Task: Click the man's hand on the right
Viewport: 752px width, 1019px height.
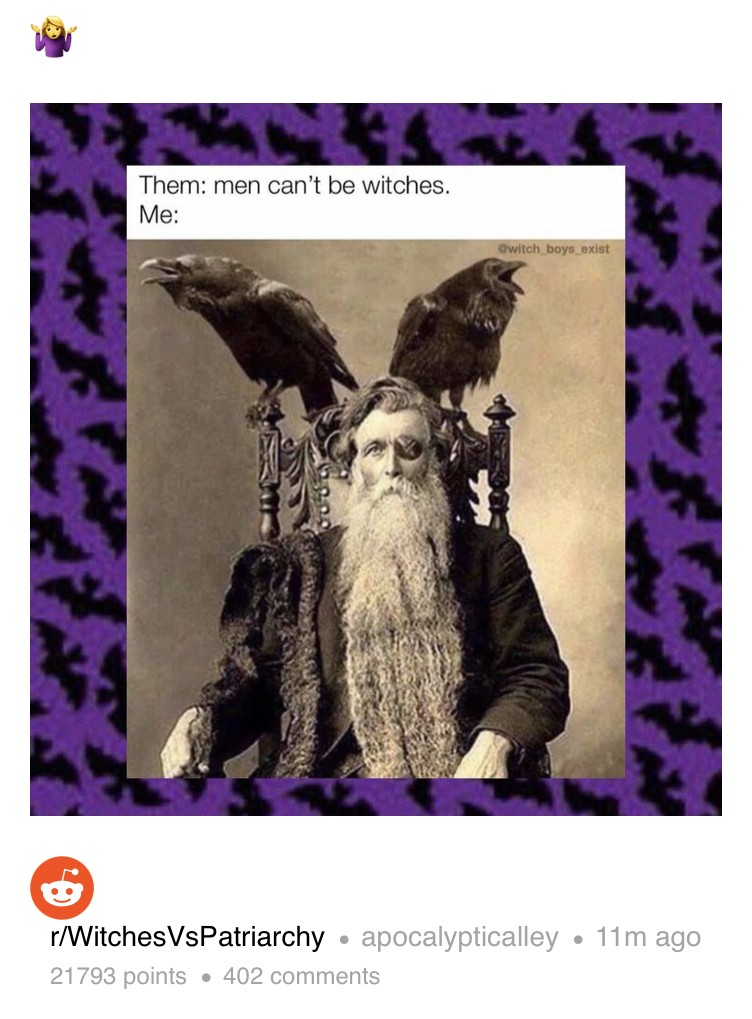Action: pos(487,754)
